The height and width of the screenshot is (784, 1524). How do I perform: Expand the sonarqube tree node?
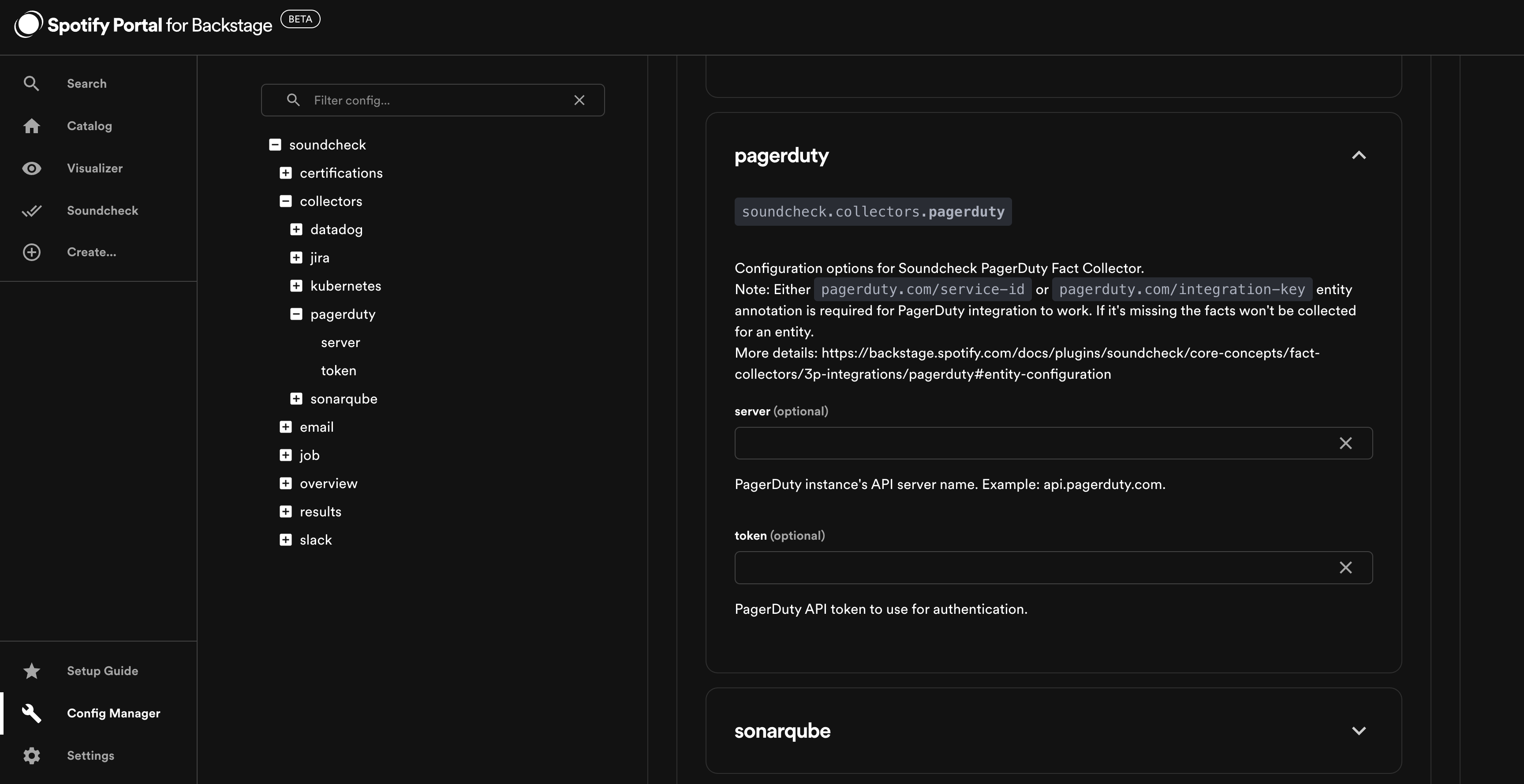tap(296, 399)
